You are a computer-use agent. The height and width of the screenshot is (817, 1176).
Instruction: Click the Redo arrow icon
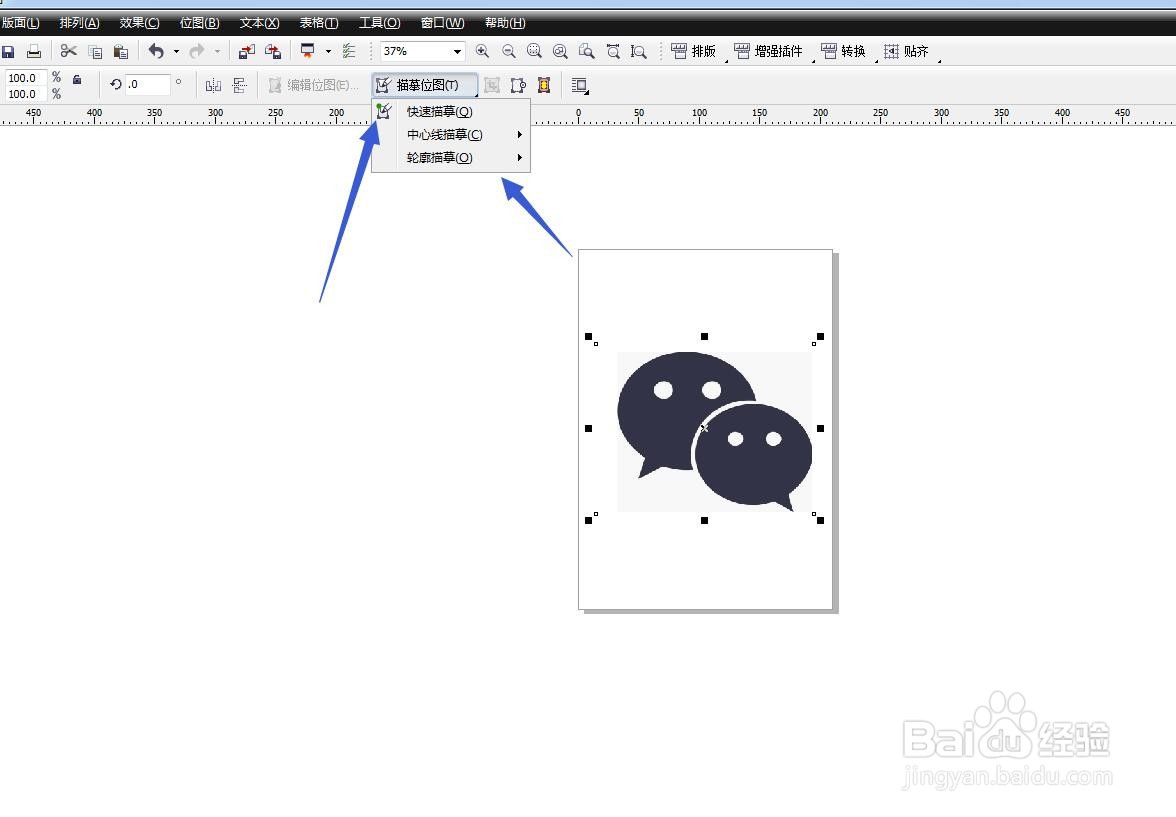point(196,51)
